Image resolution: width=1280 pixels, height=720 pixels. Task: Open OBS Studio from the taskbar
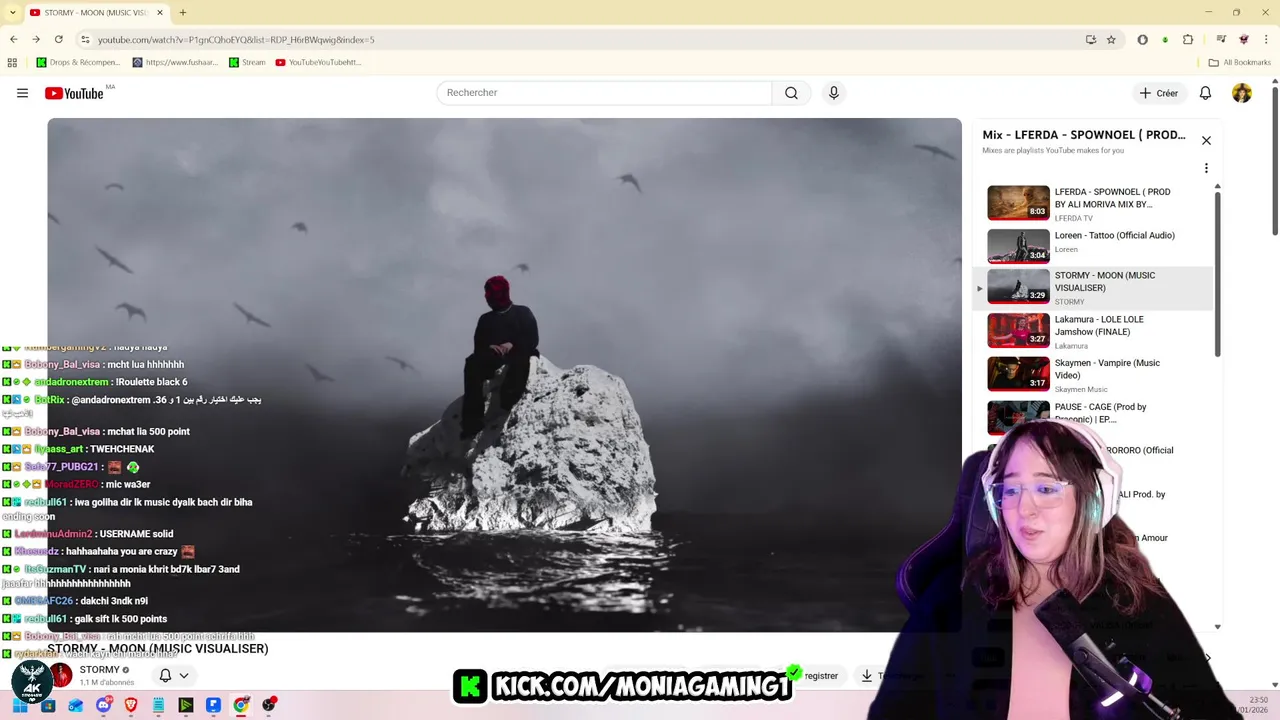pos(268,705)
